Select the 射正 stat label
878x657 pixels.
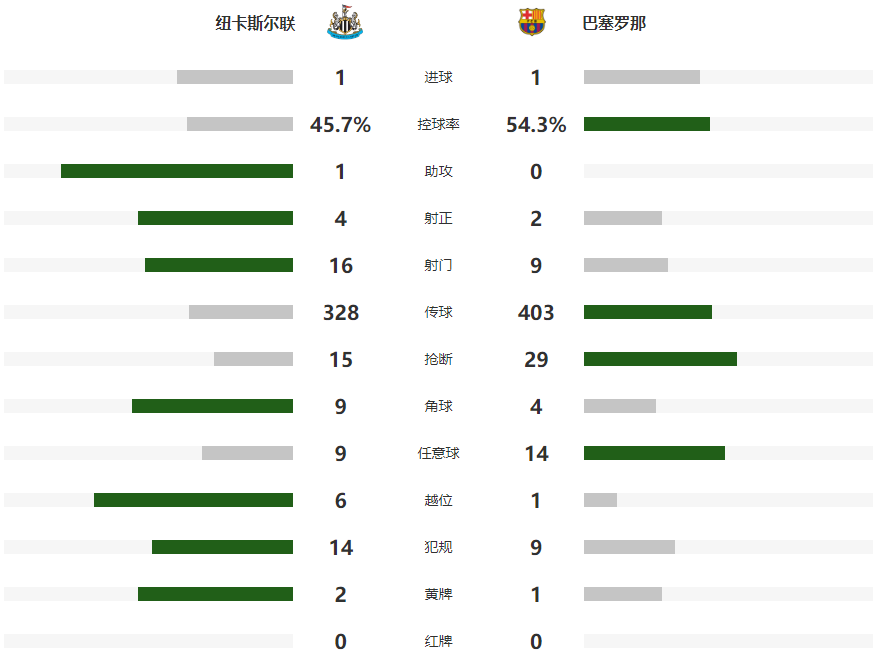click(438, 218)
